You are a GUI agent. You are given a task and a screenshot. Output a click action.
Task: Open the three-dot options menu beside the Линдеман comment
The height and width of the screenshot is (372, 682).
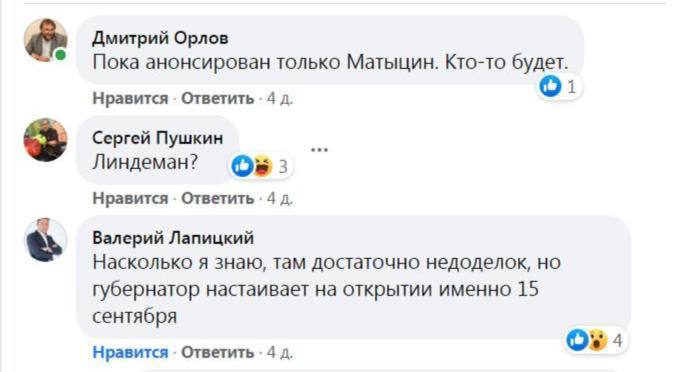tap(319, 150)
